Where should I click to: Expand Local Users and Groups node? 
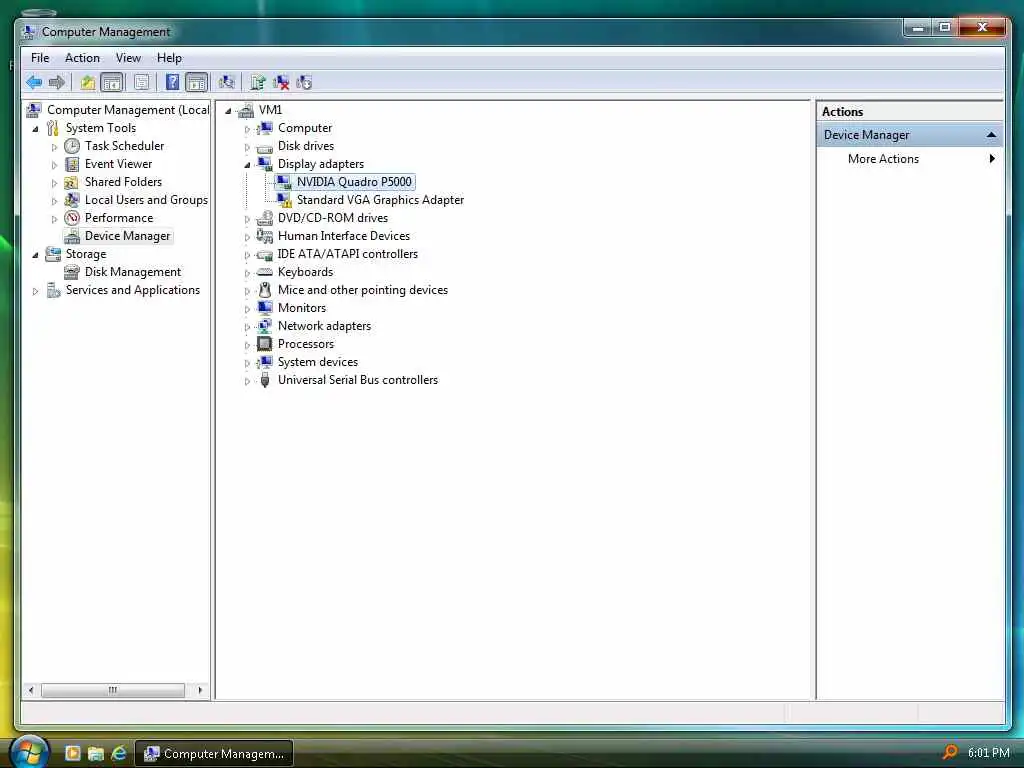[x=54, y=201]
